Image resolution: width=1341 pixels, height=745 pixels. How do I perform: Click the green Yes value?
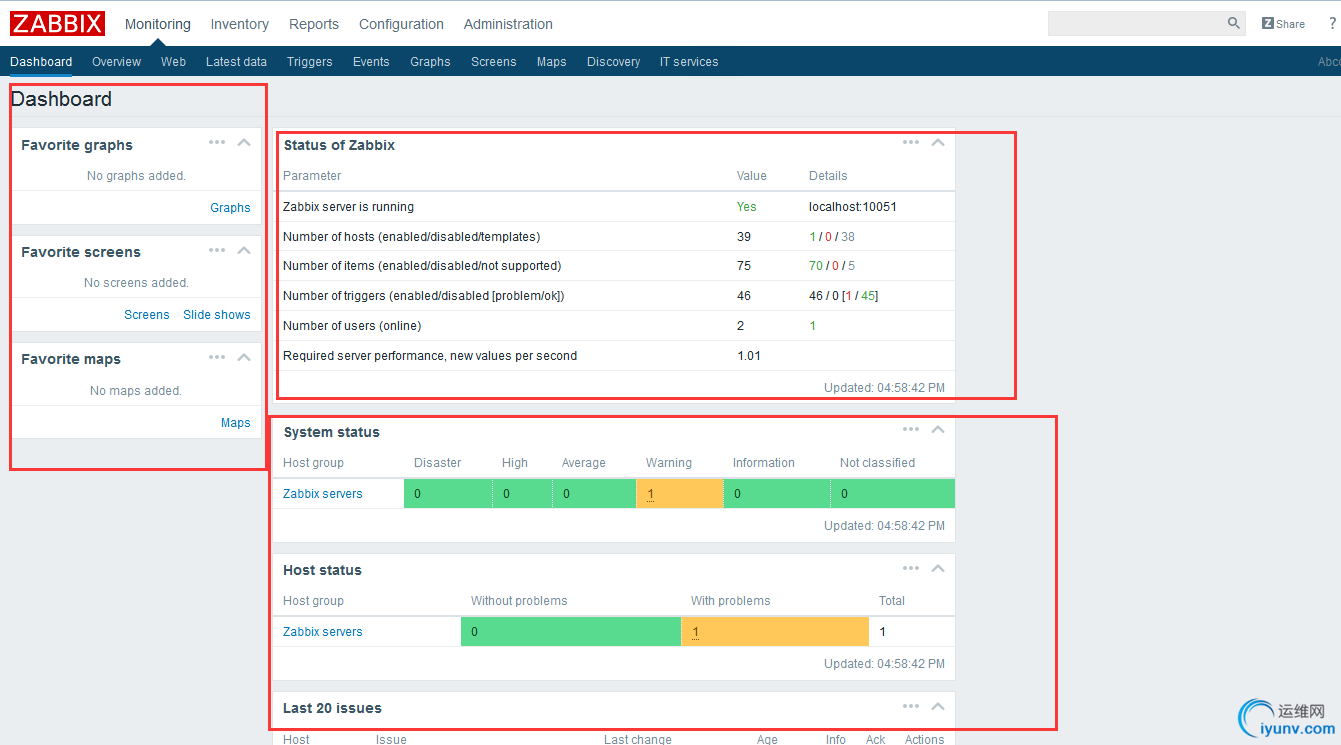tap(747, 207)
